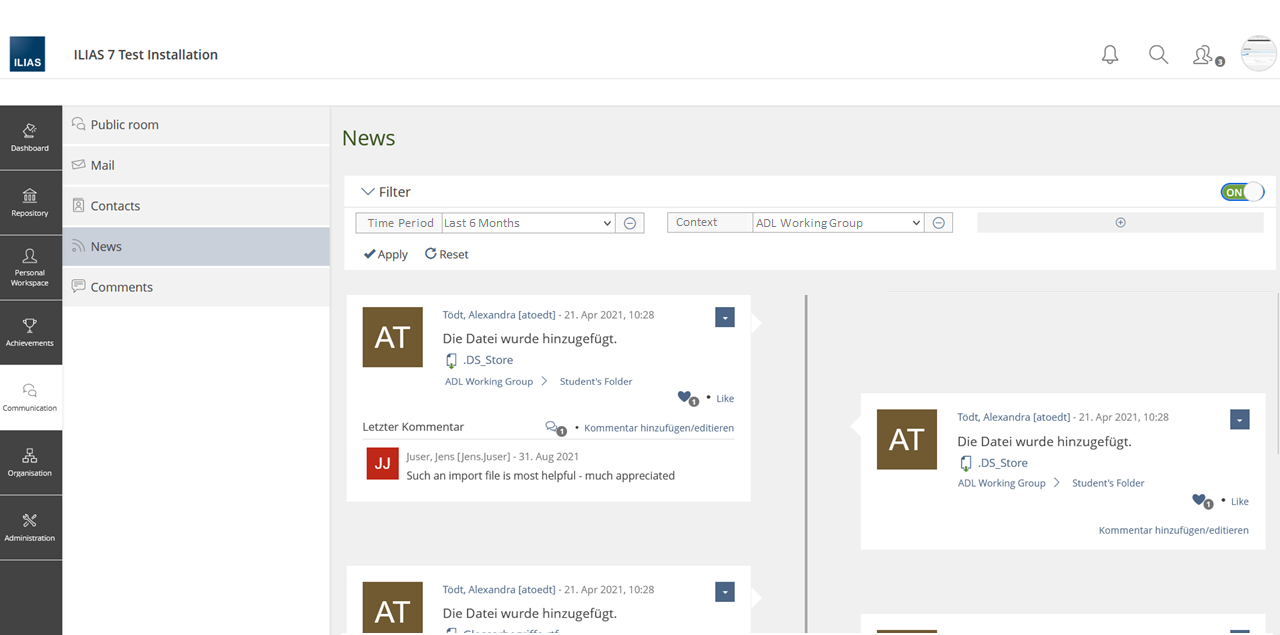The width and height of the screenshot is (1280, 635).
Task: Open the Context ADL Working Group dropdown
Action: 837,223
